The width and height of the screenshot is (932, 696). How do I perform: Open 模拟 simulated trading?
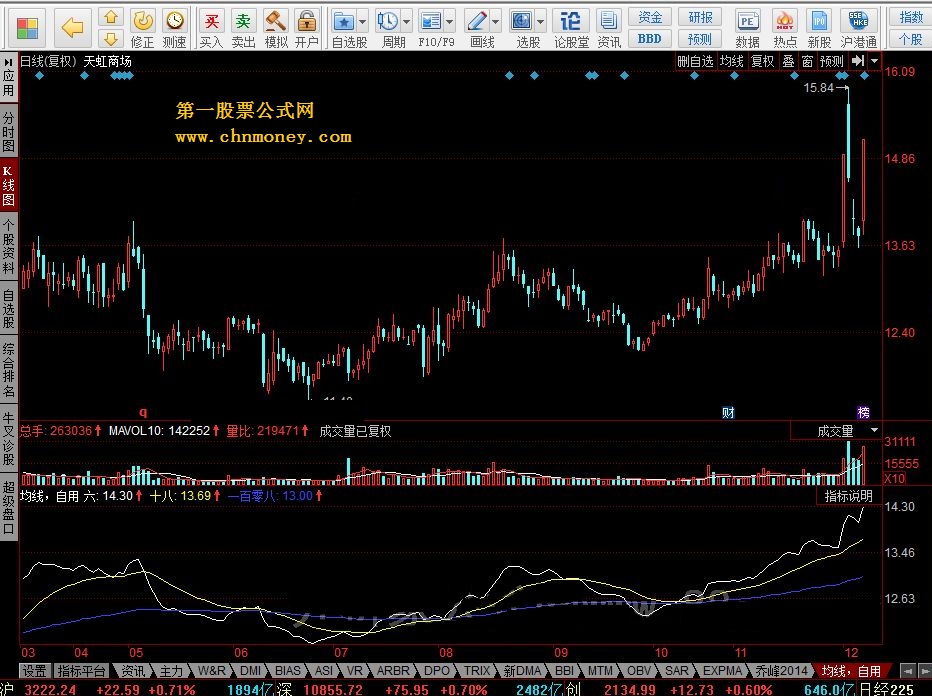point(276,29)
